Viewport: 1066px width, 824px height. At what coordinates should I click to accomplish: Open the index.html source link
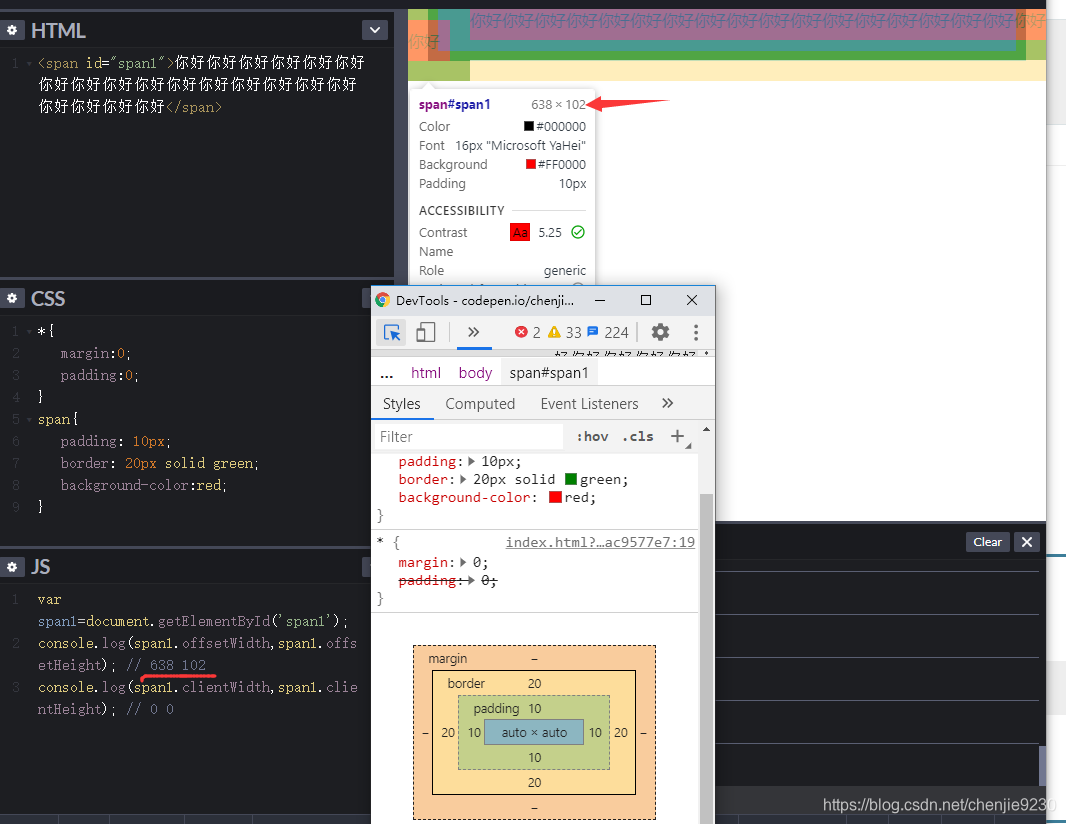[600, 542]
